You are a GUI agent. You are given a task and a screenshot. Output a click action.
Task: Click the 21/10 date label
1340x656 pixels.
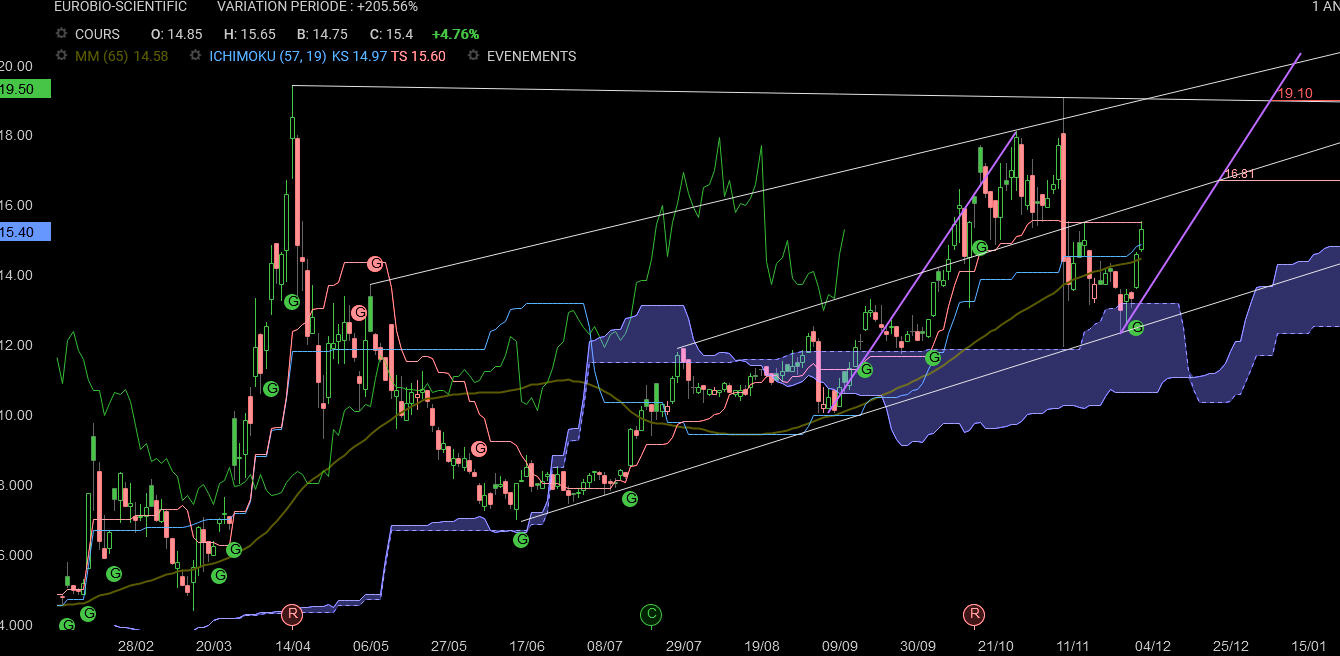[x=996, y=647]
